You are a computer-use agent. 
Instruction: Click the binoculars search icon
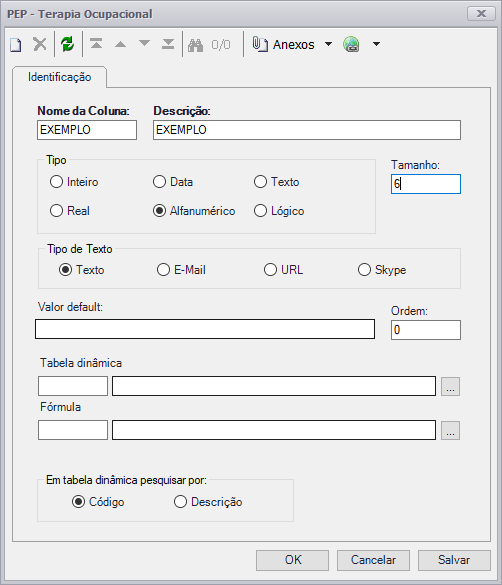[x=195, y=45]
